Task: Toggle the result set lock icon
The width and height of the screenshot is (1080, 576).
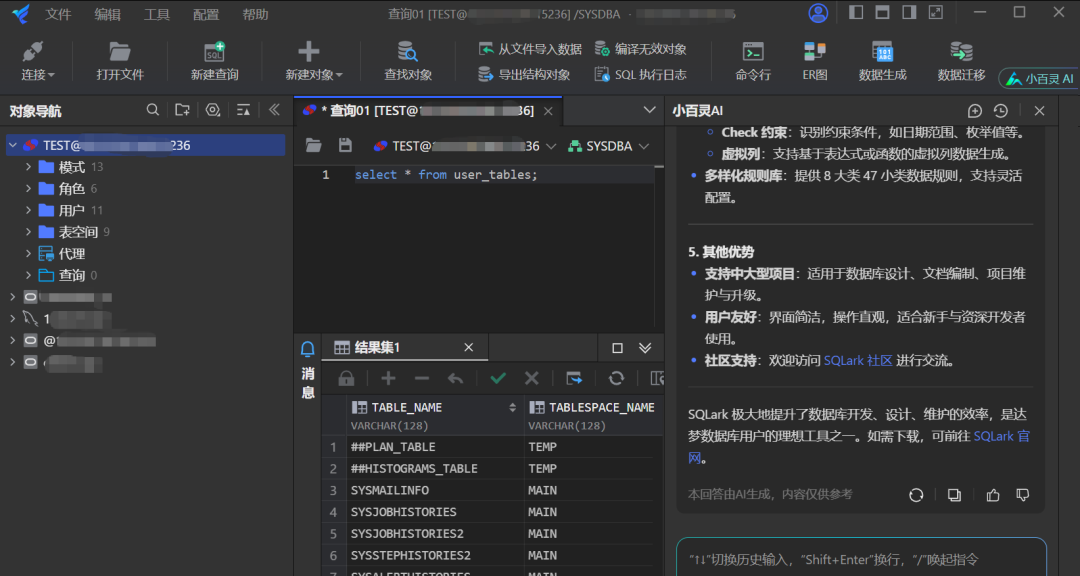Action: pos(346,378)
